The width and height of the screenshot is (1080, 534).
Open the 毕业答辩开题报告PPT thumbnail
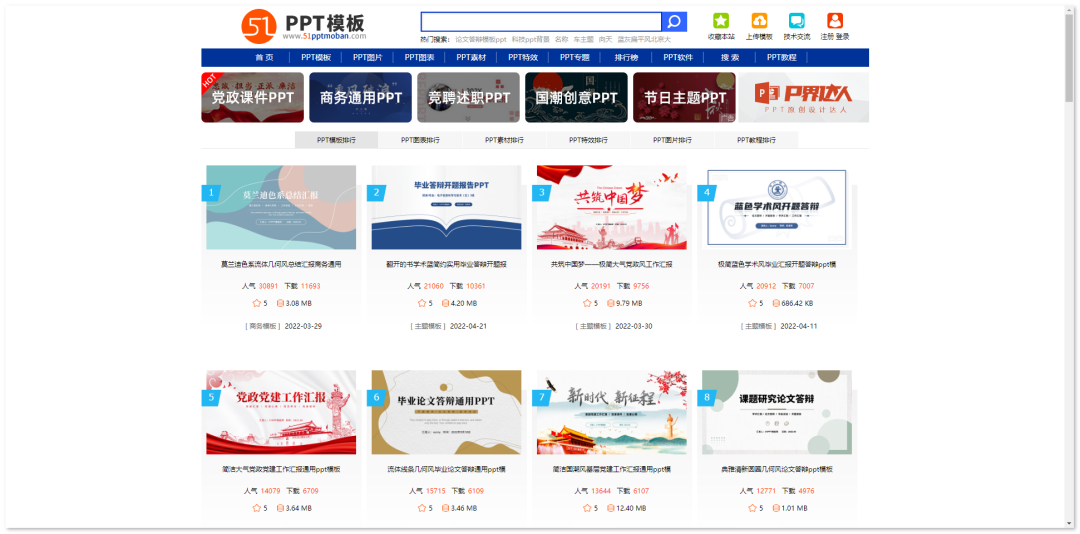tap(446, 207)
